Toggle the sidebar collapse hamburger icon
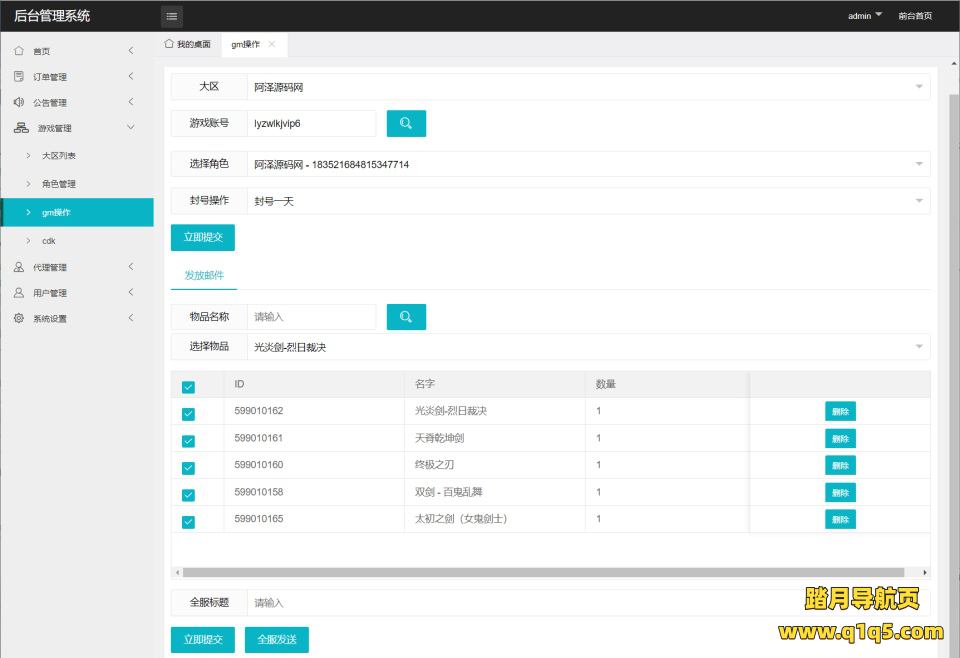Image resolution: width=960 pixels, height=658 pixels. (172, 16)
